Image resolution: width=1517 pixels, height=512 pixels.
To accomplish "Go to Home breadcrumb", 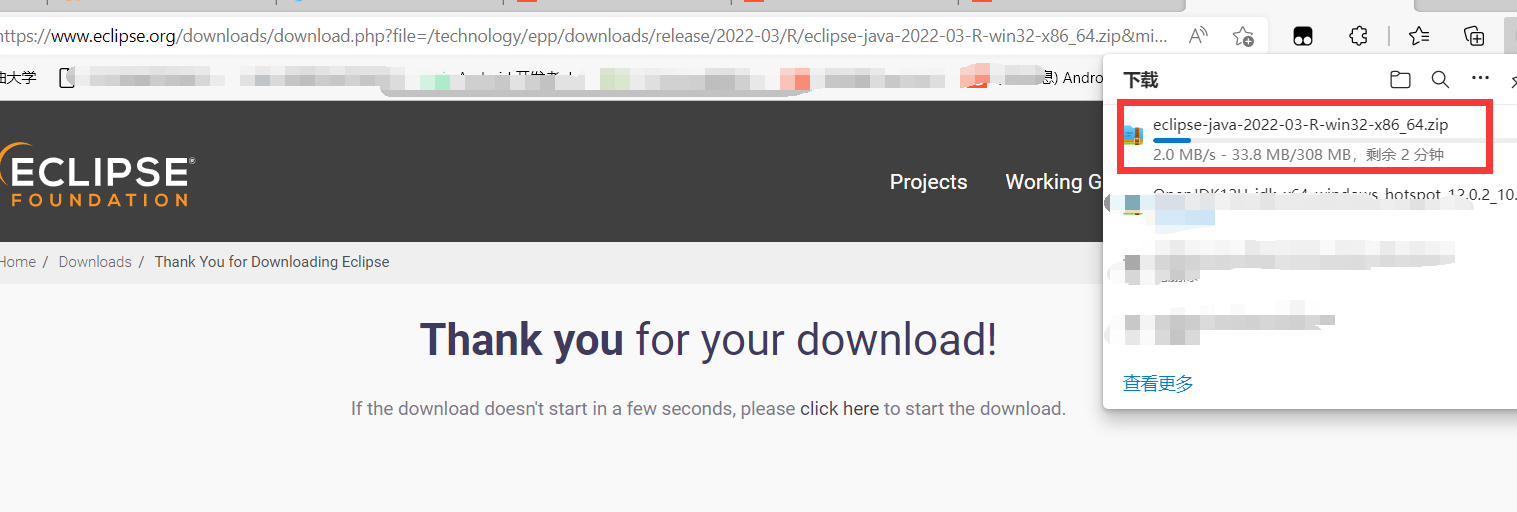I will (17, 262).
